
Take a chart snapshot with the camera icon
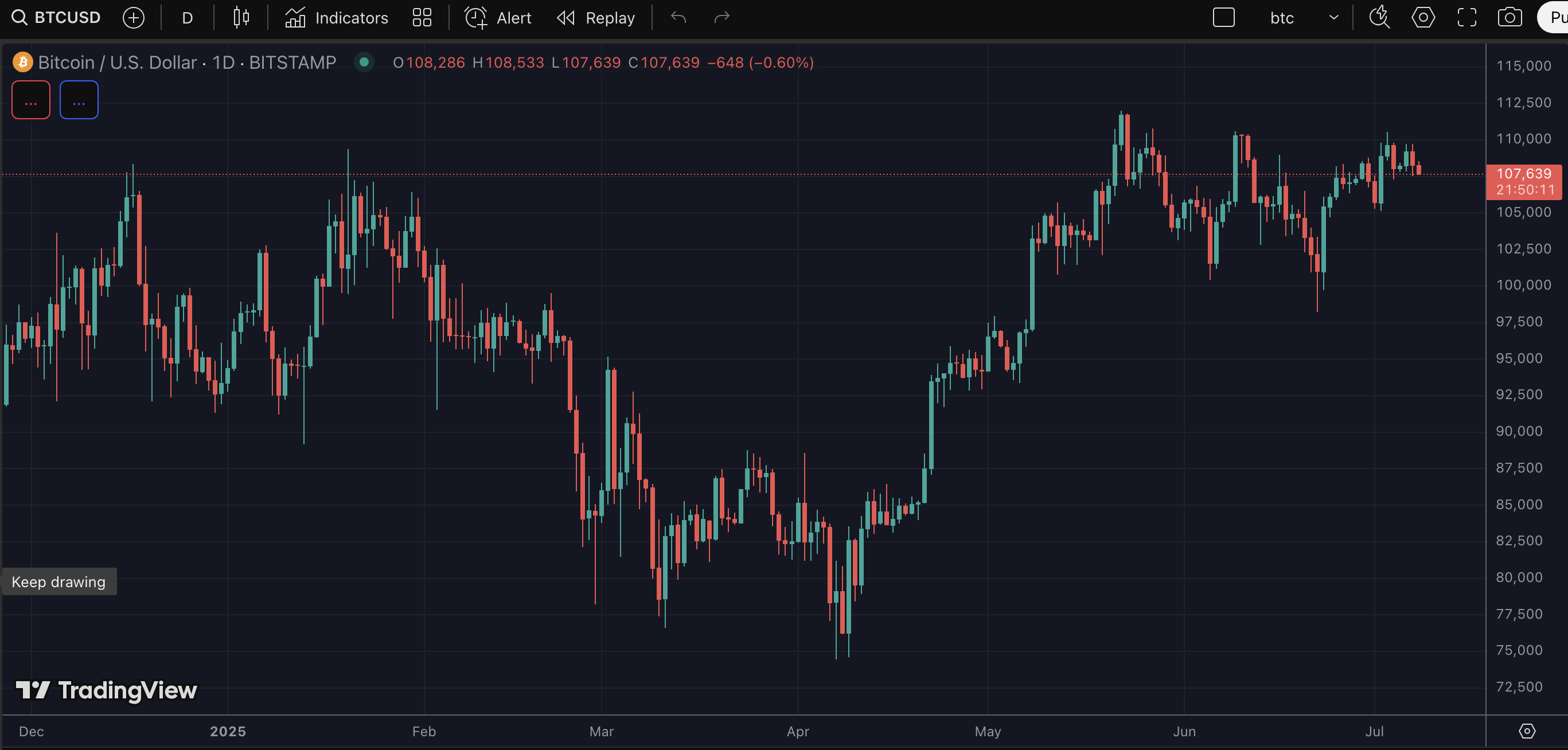pyautogui.click(x=1510, y=18)
